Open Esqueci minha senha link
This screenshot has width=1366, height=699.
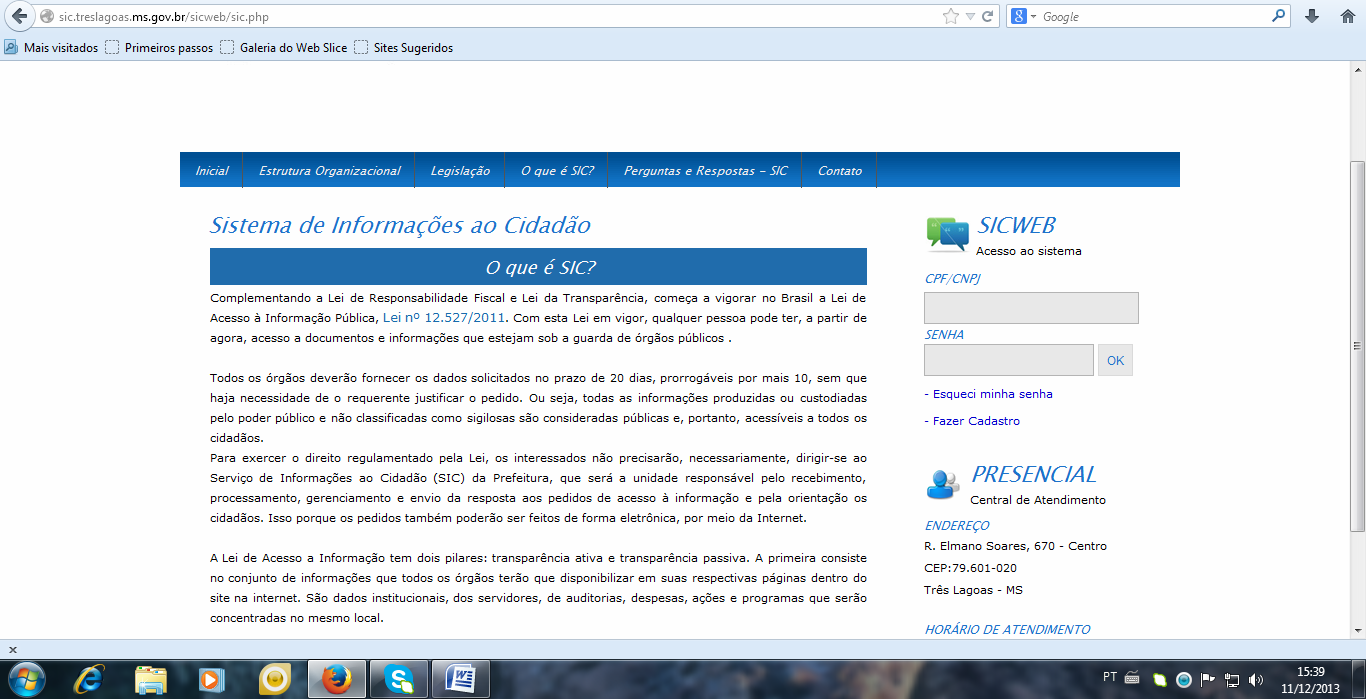pos(988,394)
